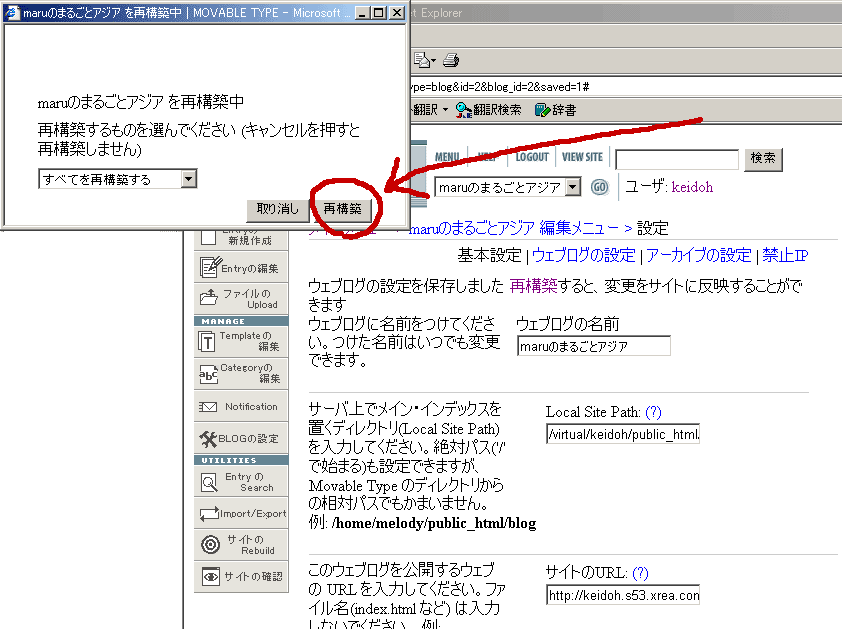The image size is (842, 629).
Task: Click the edit page icon in the browser toolbar
Action: 423,60
